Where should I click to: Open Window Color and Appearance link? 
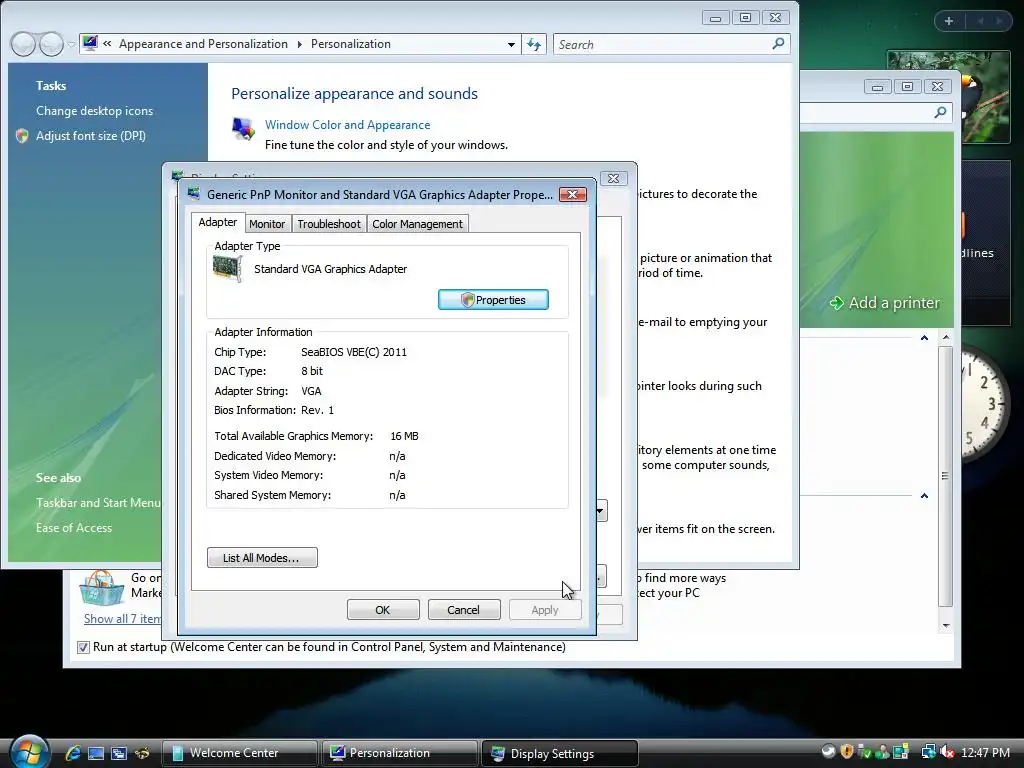pyautogui.click(x=347, y=125)
